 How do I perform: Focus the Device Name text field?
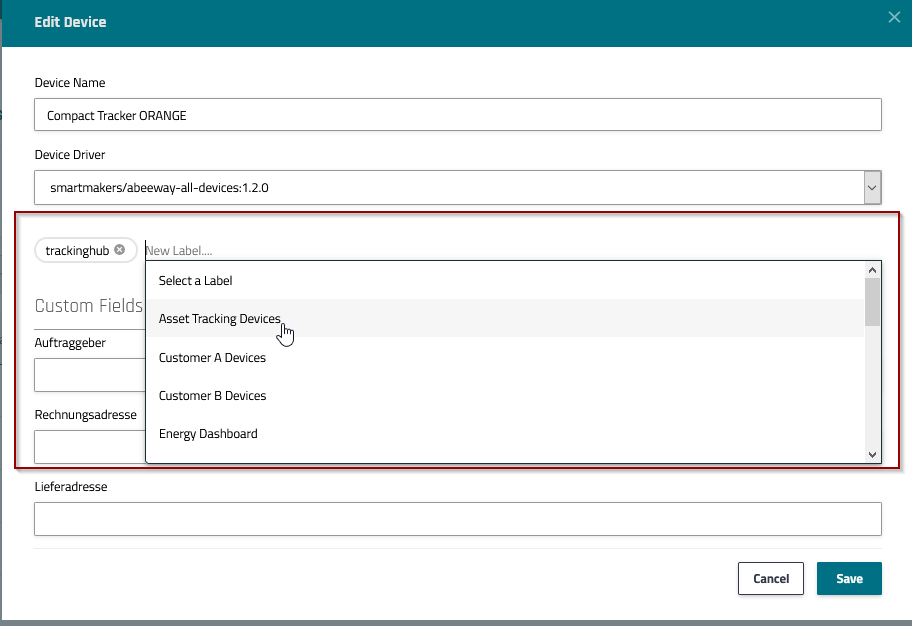click(457, 115)
